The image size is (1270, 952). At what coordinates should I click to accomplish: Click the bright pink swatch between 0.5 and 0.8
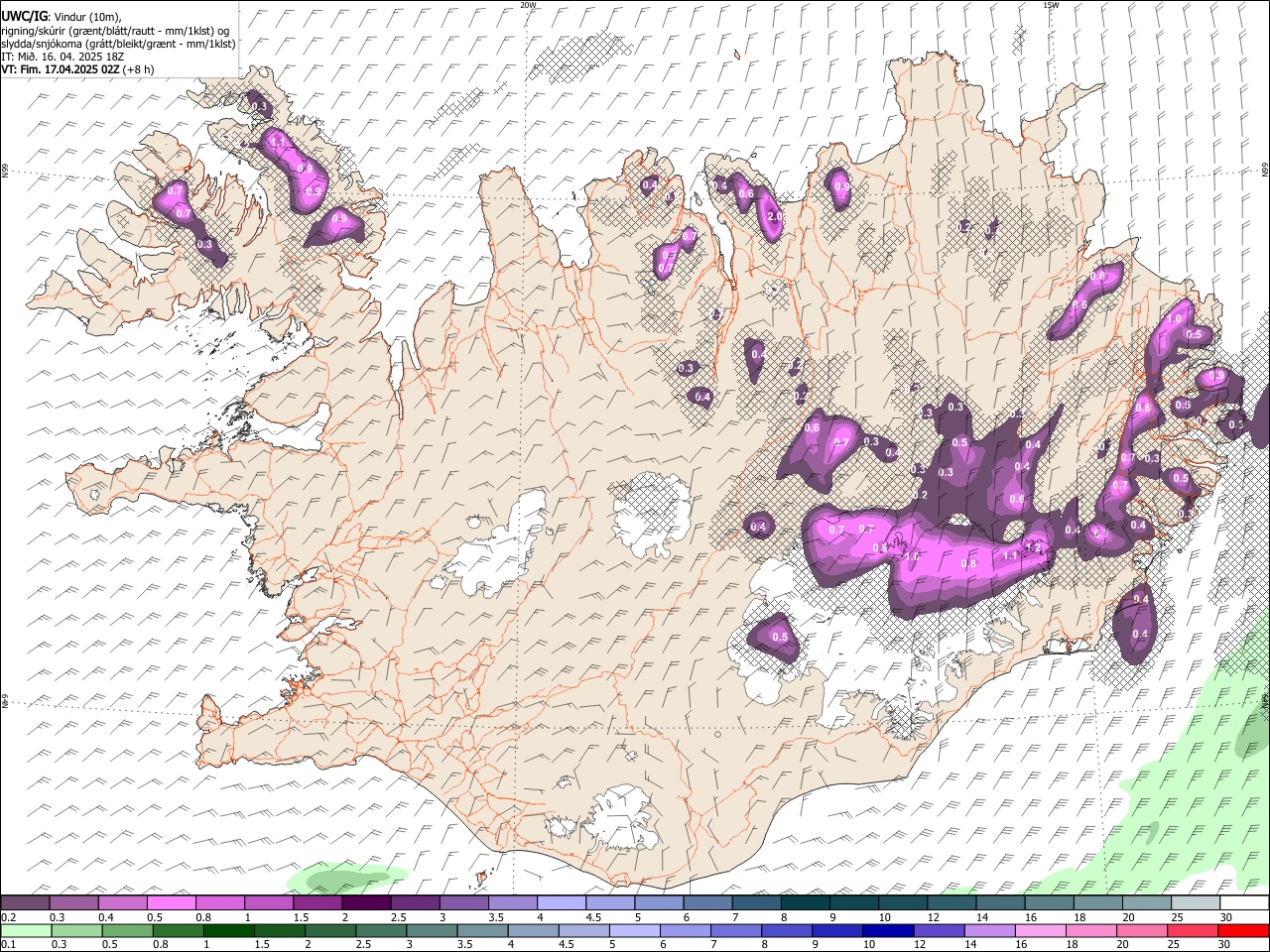tap(171, 903)
